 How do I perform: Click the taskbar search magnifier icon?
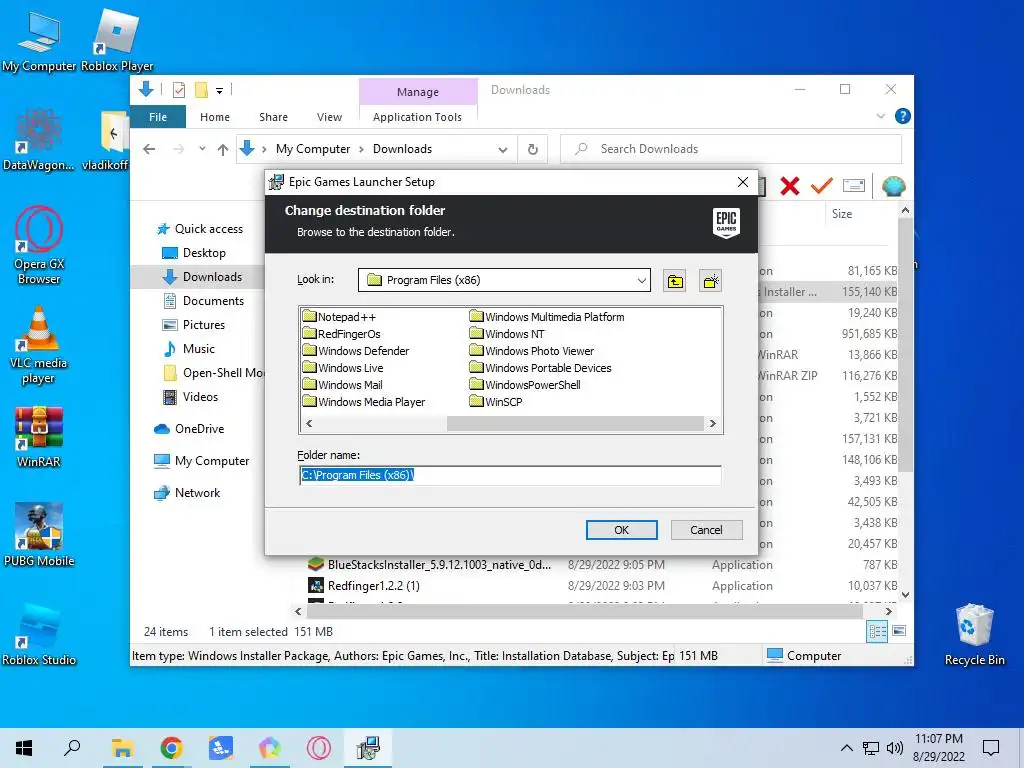click(72, 748)
